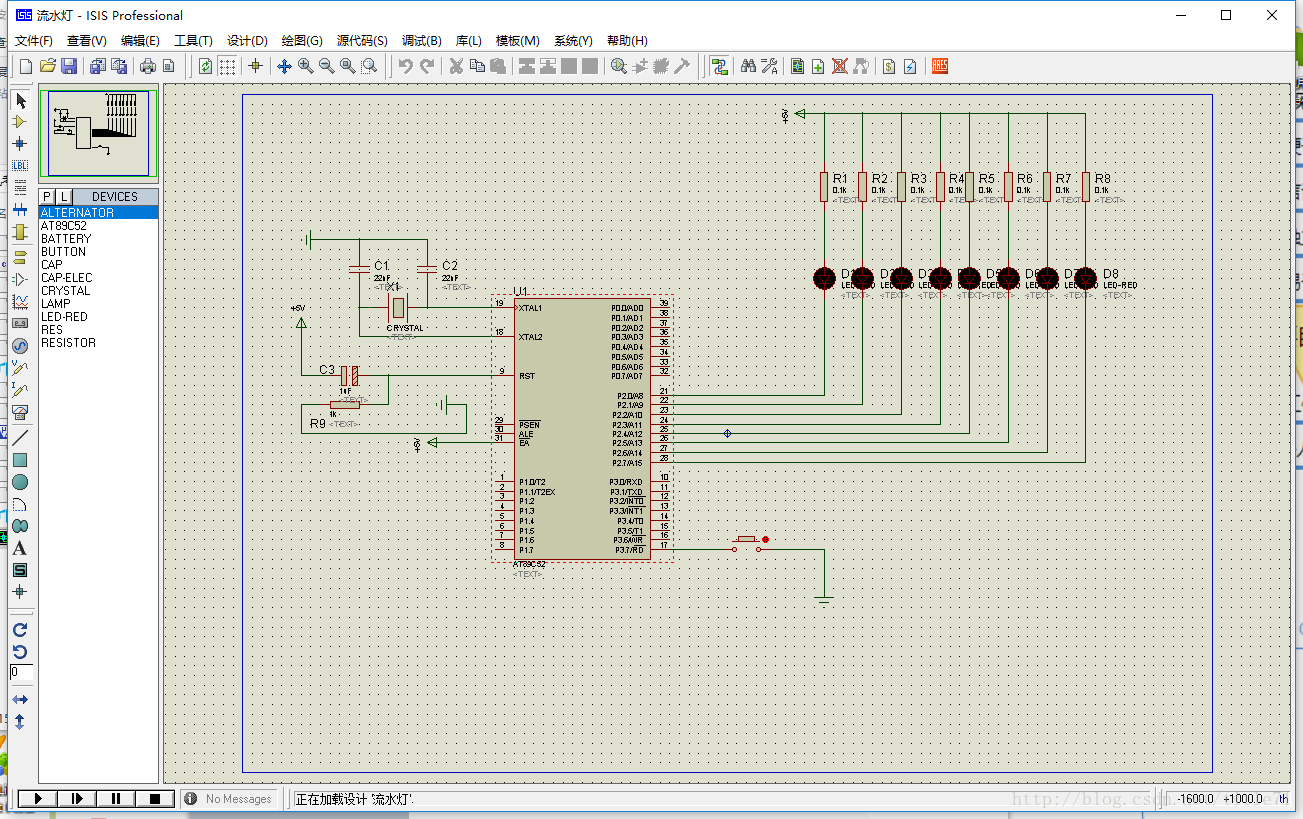Image resolution: width=1303 pixels, height=819 pixels.
Task: Open the 设计(D) menu
Action: 247,41
